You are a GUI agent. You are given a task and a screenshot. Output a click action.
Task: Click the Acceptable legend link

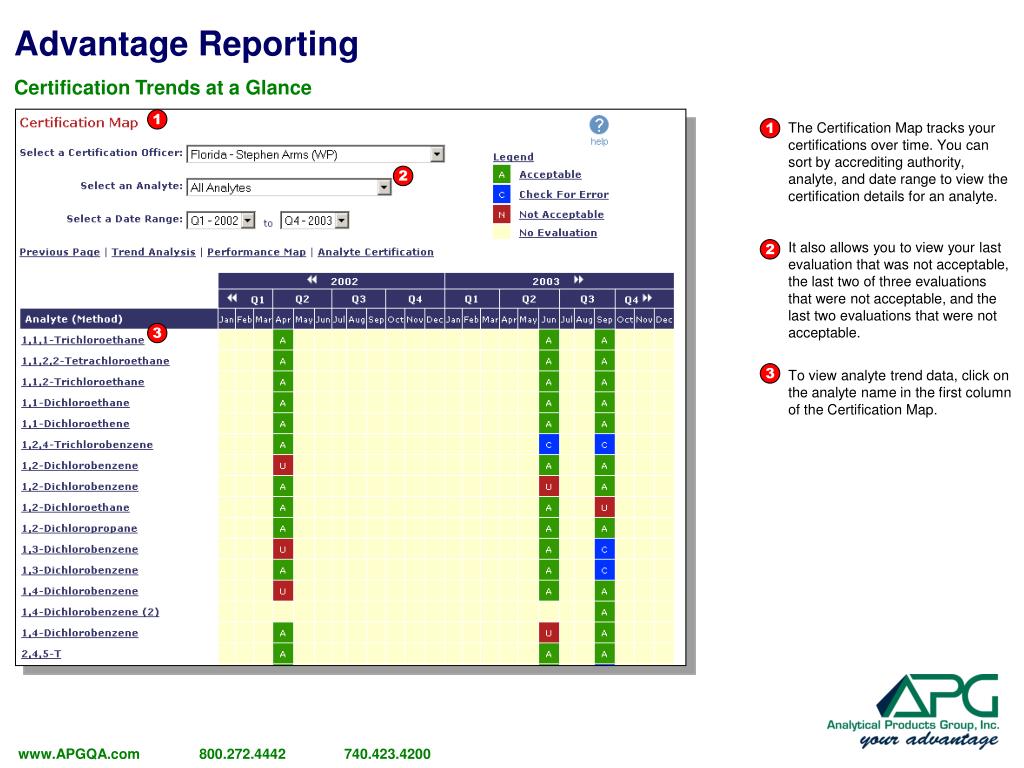[x=550, y=174]
